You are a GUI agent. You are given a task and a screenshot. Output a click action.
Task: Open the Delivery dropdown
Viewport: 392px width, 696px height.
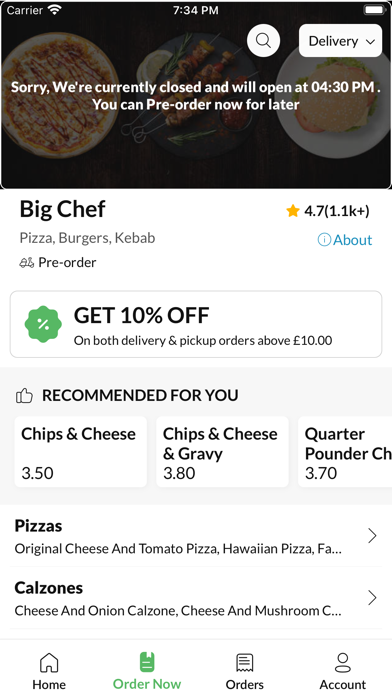tap(341, 41)
